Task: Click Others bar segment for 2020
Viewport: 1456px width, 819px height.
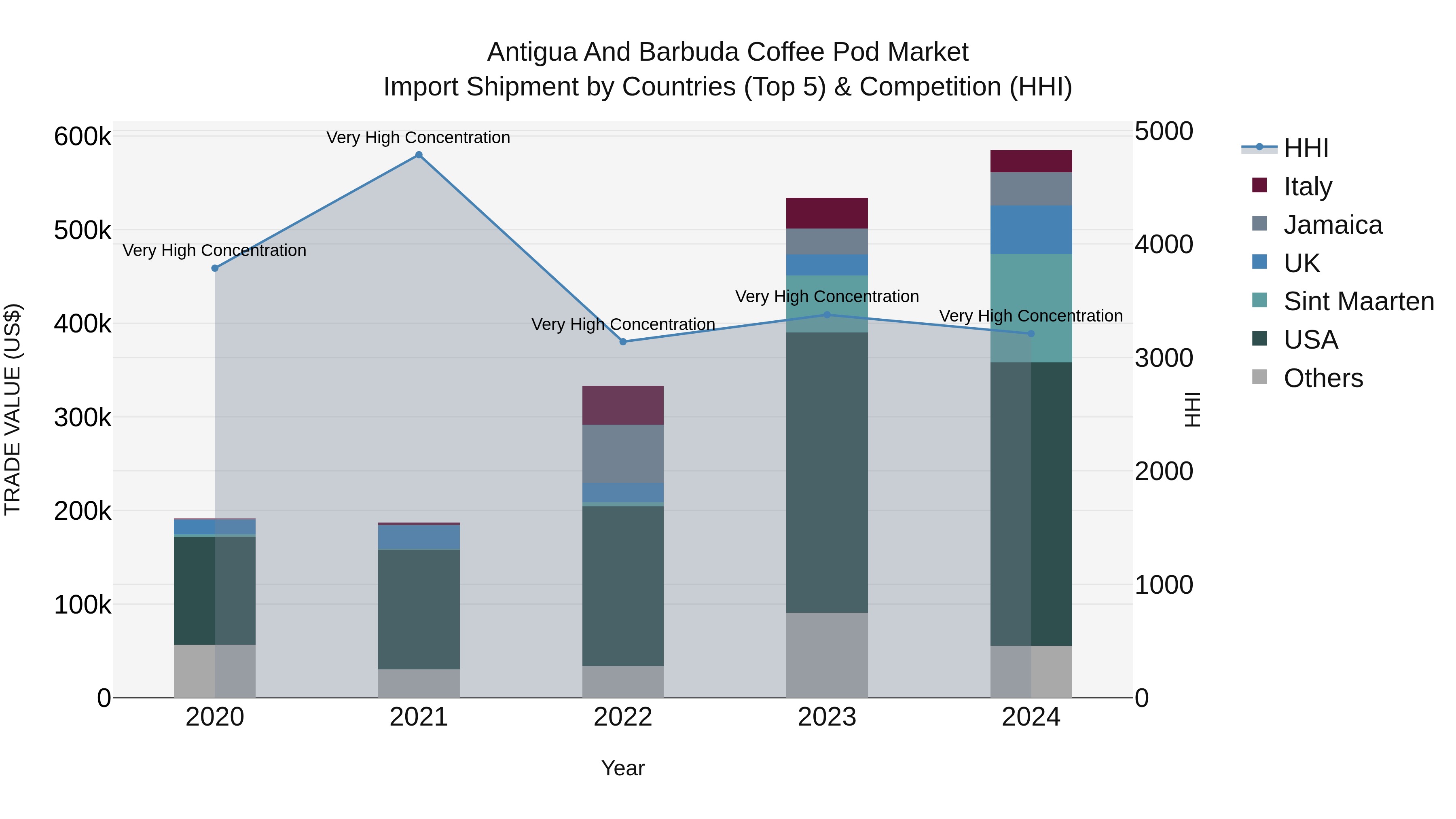Action: (x=215, y=671)
